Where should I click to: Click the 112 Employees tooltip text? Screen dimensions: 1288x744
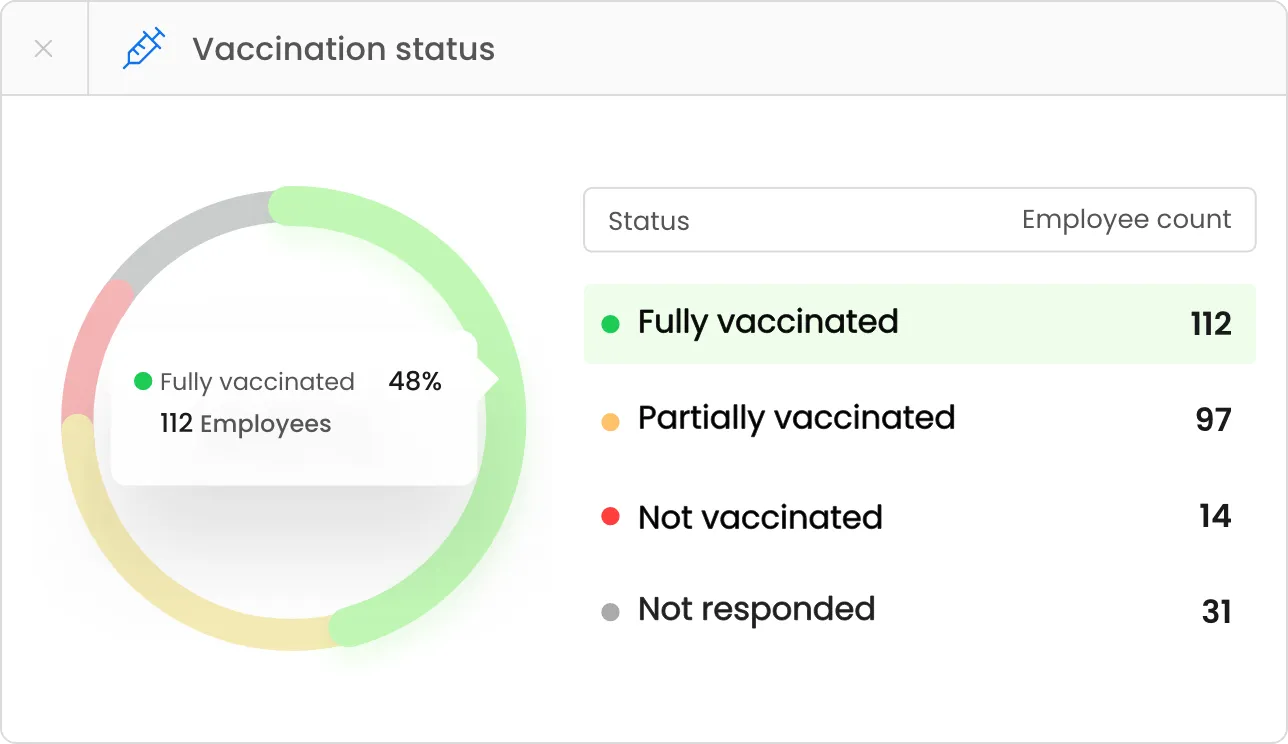pyautogui.click(x=245, y=424)
